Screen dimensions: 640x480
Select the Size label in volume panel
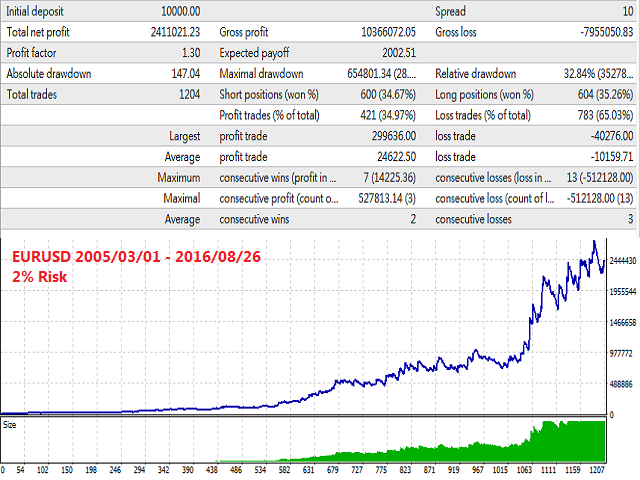(x=10, y=425)
